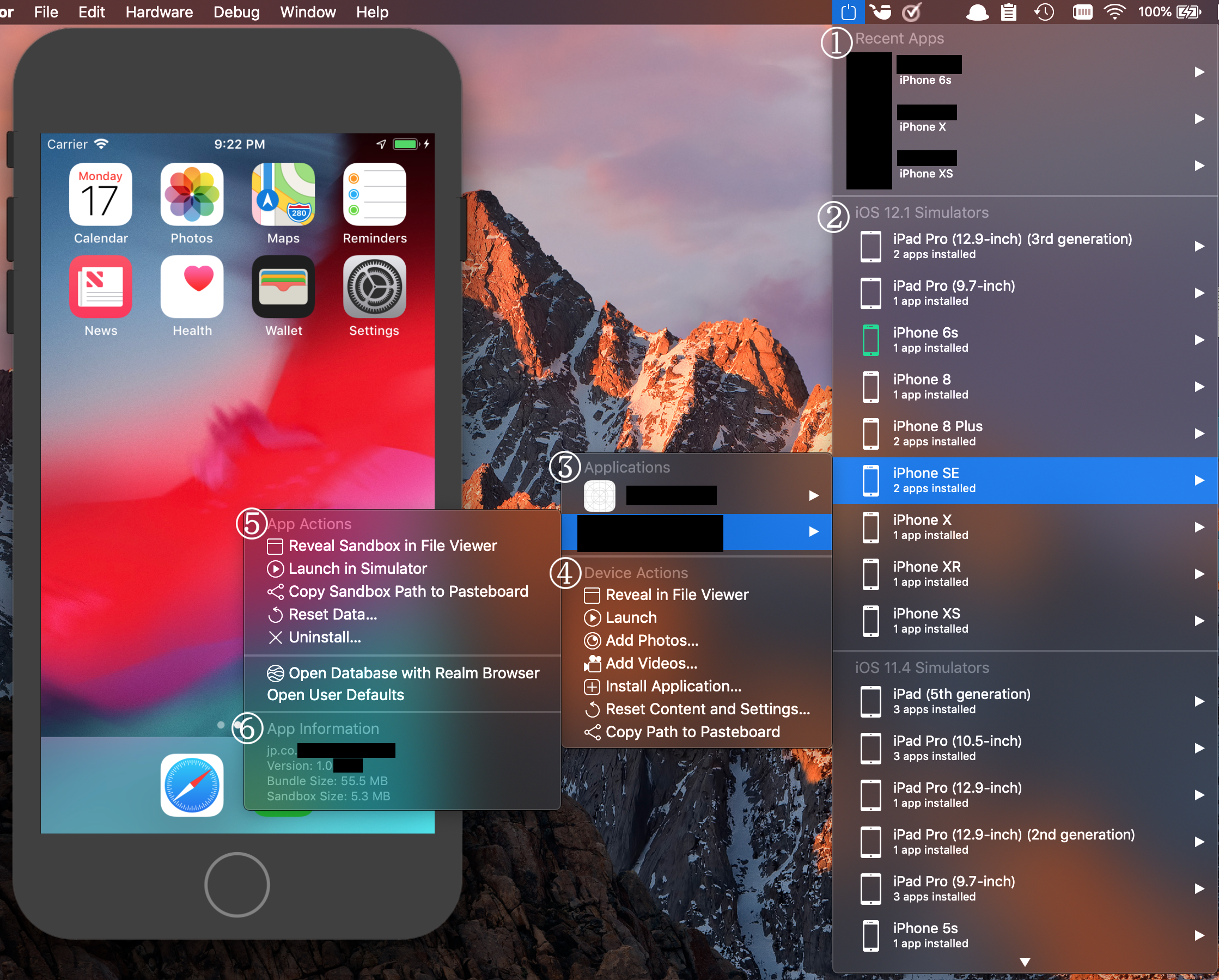Click the simulator home button
This screenshot has width=1219, height=980.
237,885
